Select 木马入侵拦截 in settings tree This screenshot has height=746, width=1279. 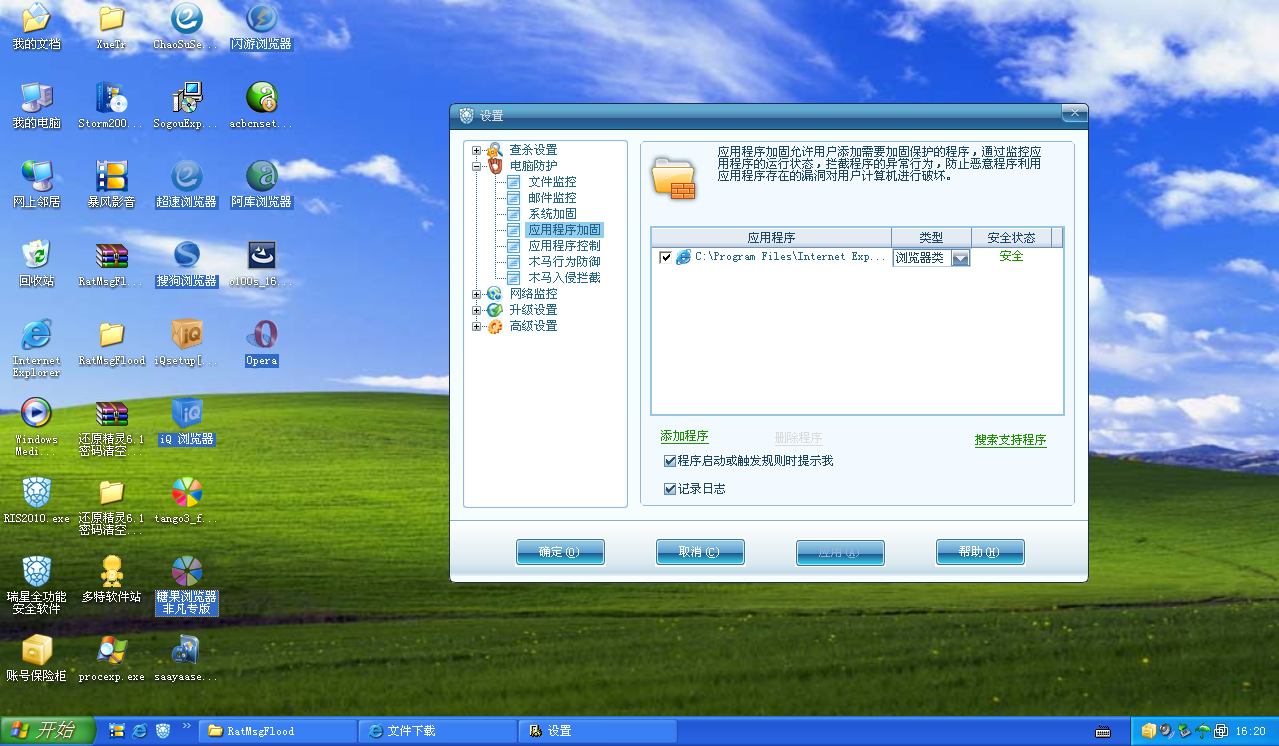tap(564, 278)
